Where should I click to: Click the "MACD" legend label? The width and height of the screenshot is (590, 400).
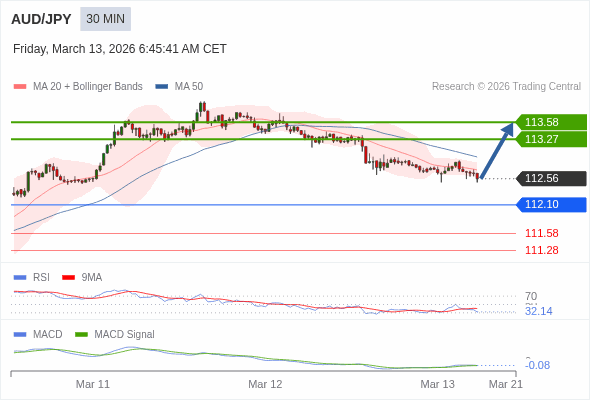click(47, 335)
